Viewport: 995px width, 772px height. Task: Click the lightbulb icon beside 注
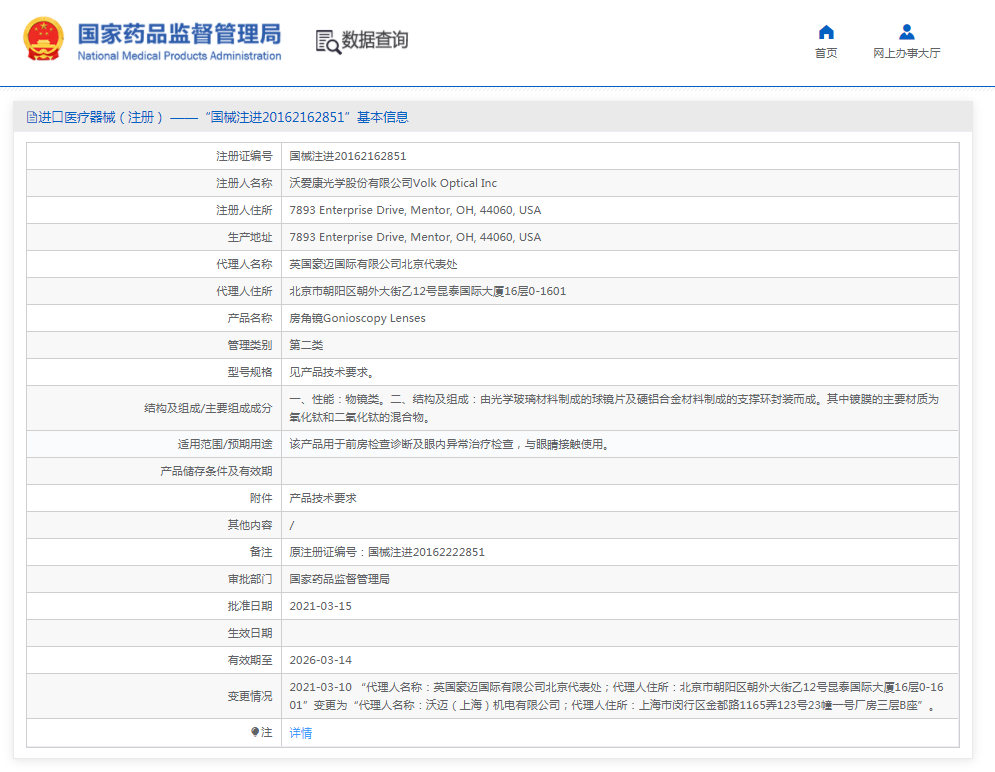tap(256, 733)
